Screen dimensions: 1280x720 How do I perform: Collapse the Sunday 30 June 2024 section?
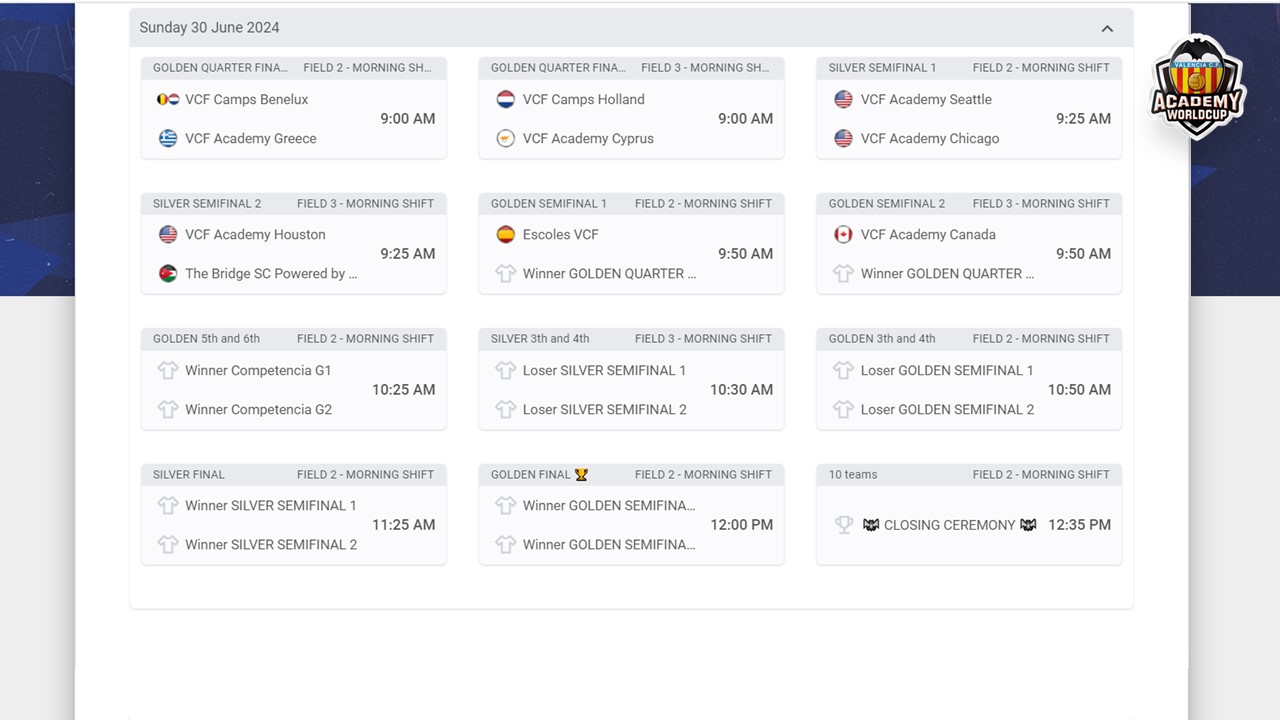point(1107,28)
